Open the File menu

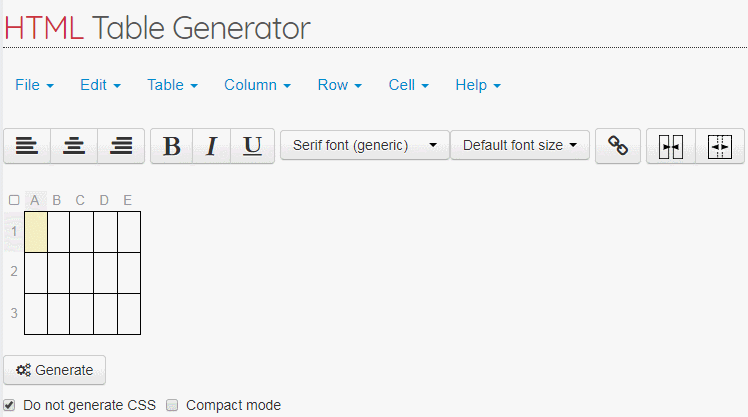(x=34, y=85)
